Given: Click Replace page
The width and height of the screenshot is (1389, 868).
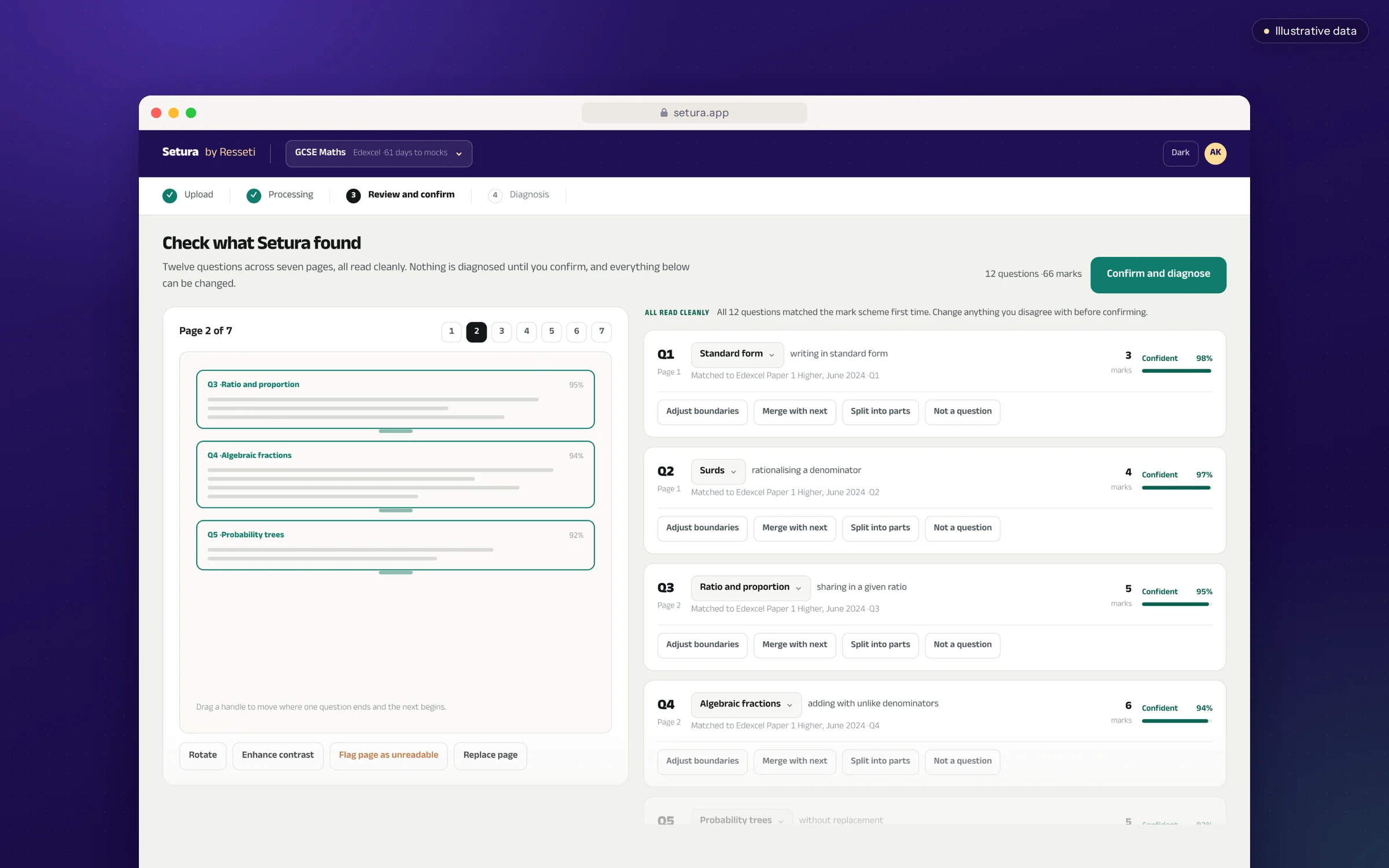Looking at the screenshot, I should (x=490, y=755).
